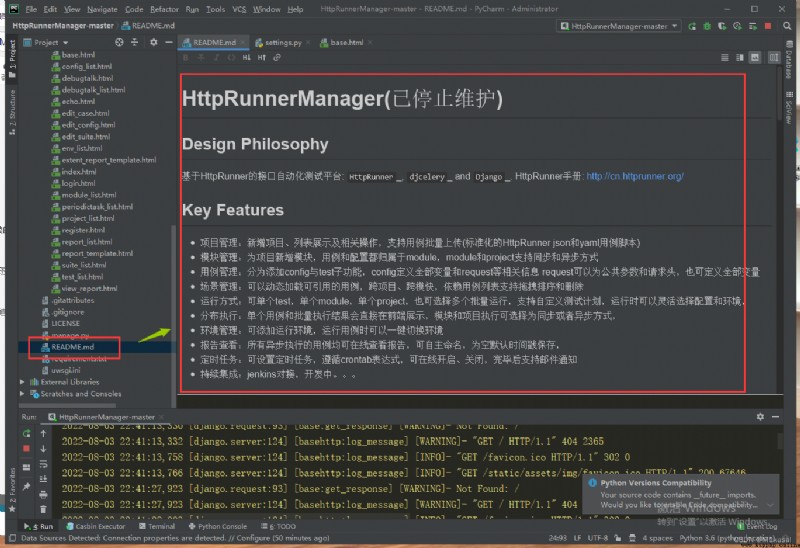800x548 pixels.
Task: Open the File menu
Action: (31, 9)
